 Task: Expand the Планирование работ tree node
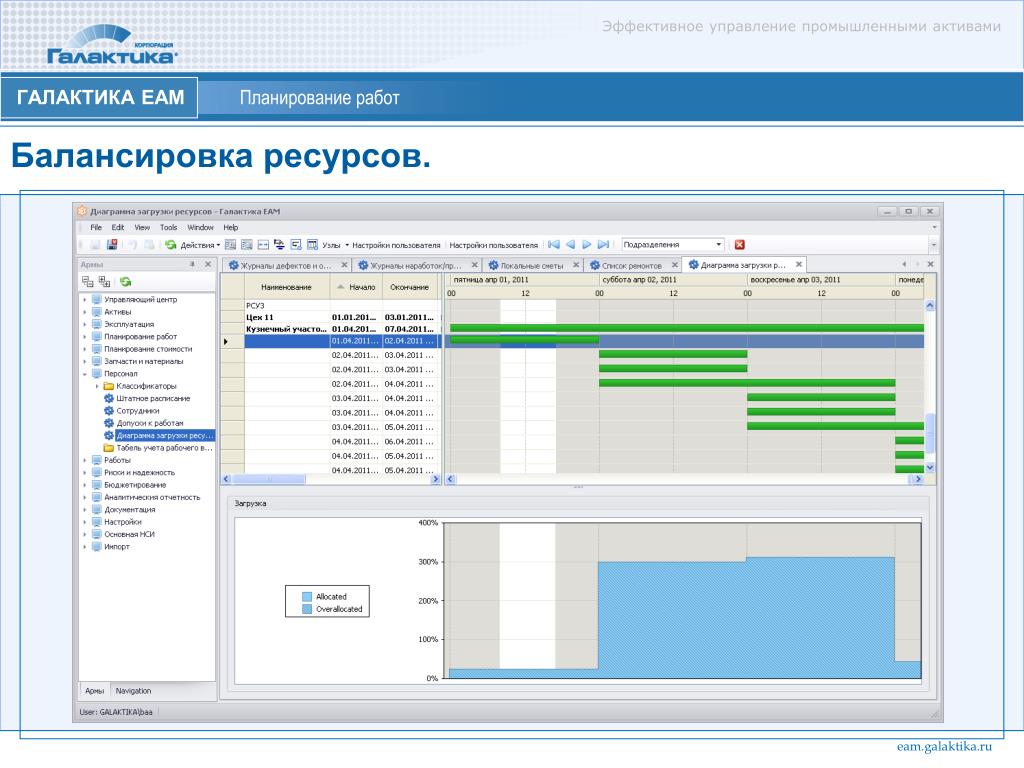85,337
